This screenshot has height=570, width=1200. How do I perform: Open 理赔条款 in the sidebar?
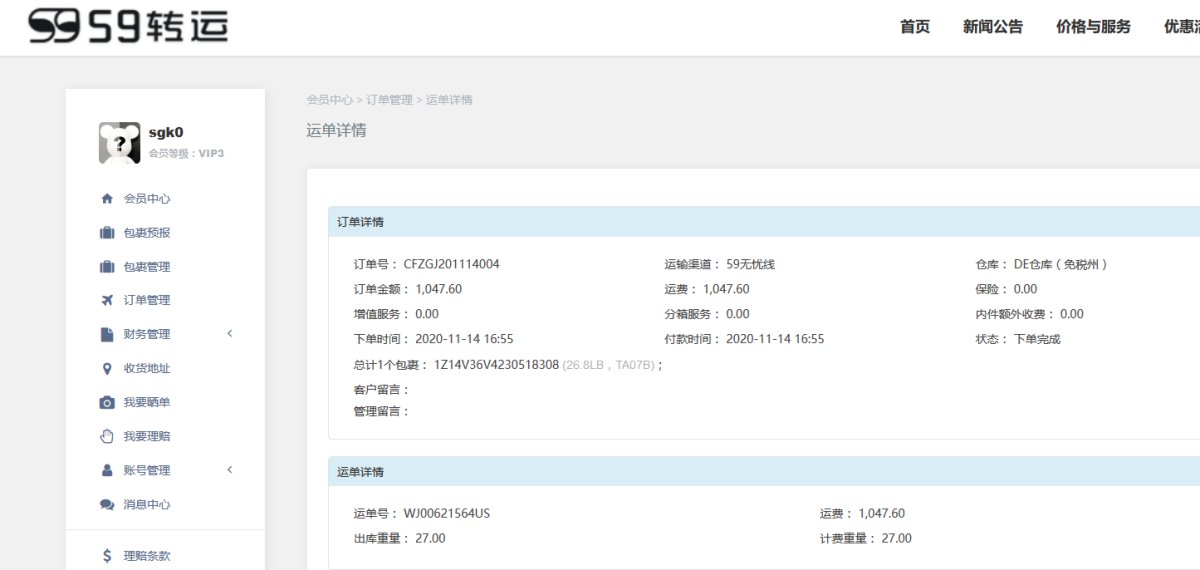click(147, 556)
